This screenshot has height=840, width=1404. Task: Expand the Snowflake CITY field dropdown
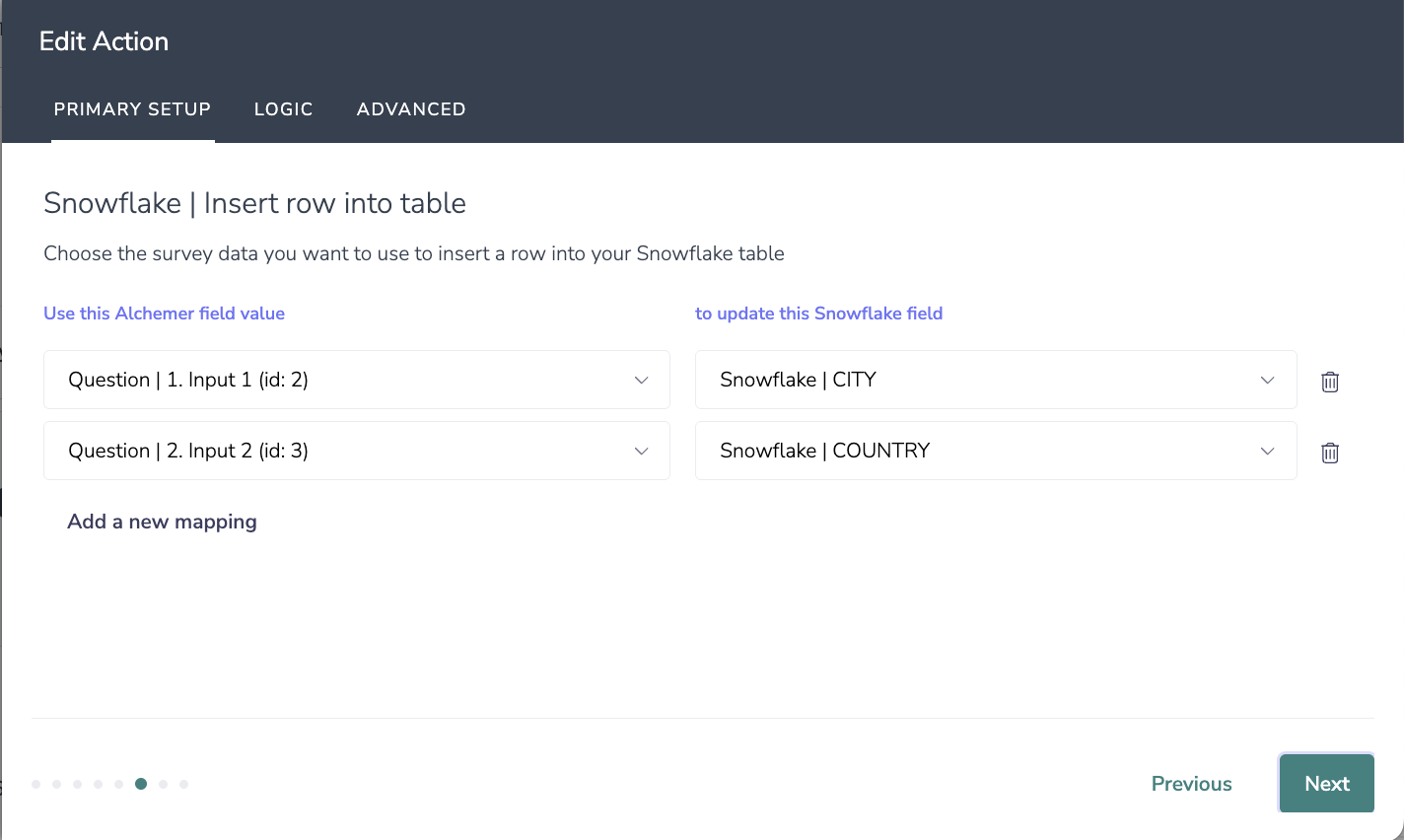tap(996, 380)
